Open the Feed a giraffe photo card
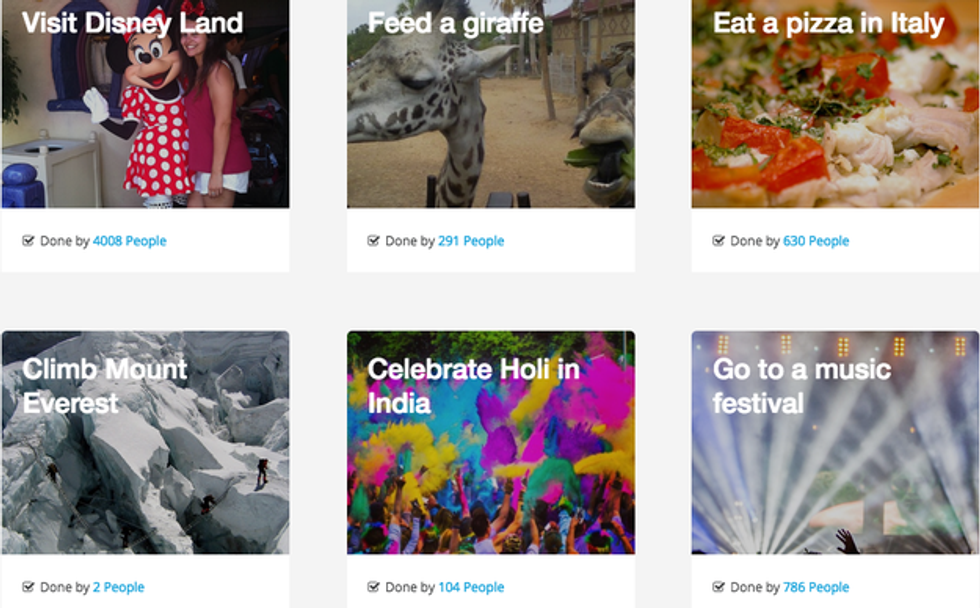The image size is (980, 608). coord(490,120)
